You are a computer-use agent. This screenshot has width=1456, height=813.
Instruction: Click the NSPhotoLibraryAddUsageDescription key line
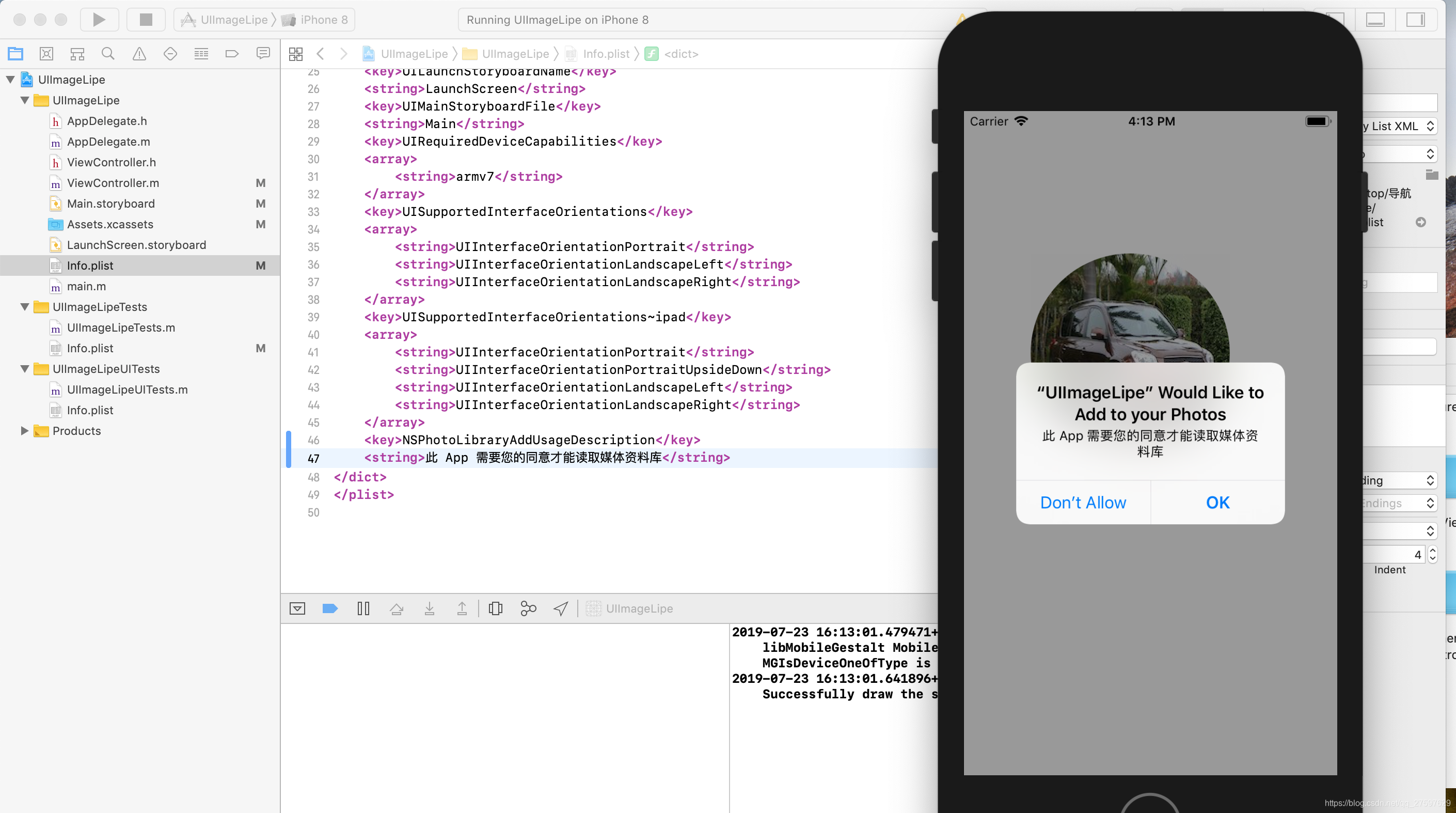(532, 440)
